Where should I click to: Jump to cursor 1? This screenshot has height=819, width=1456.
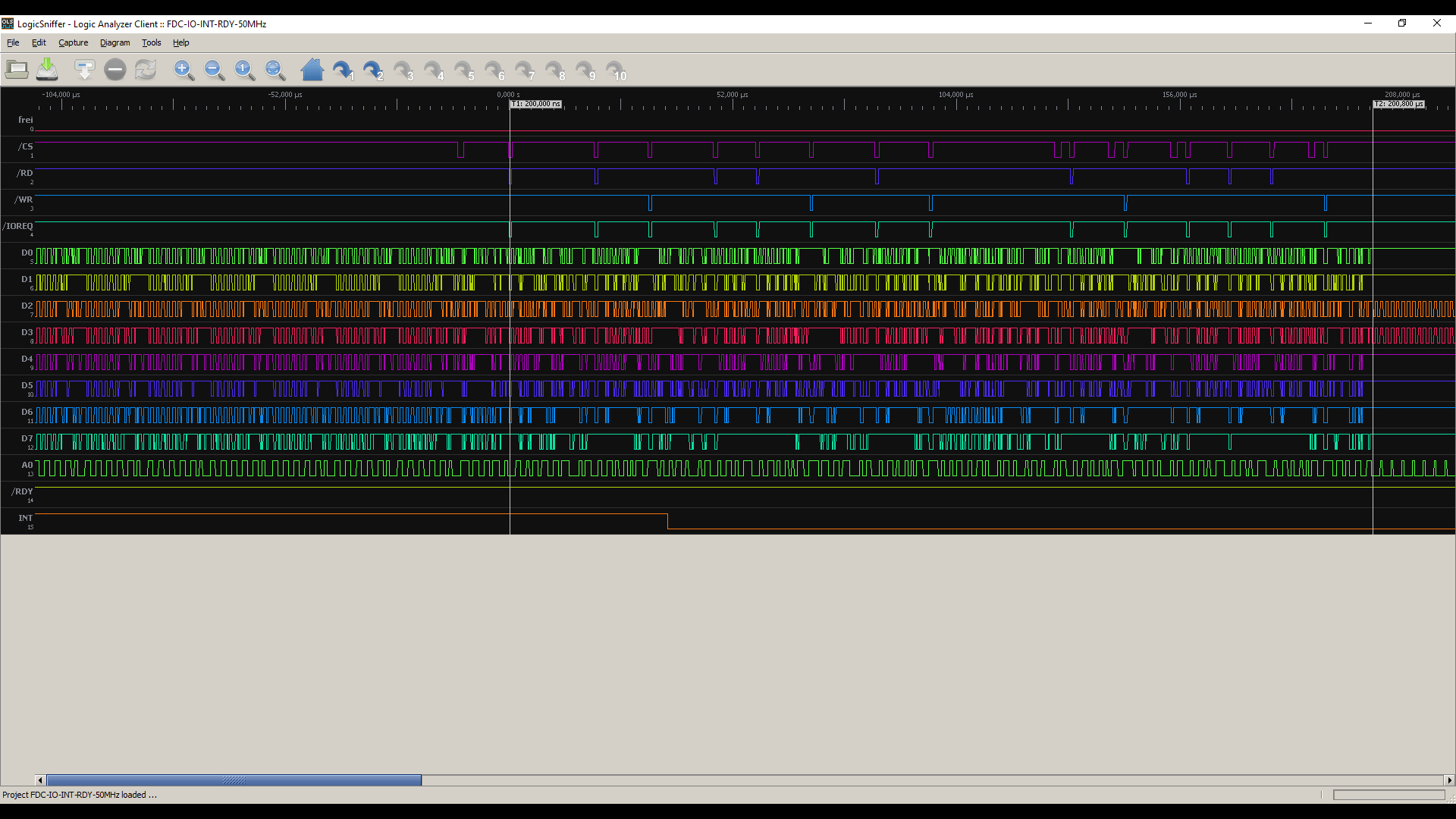click(343, 70)
